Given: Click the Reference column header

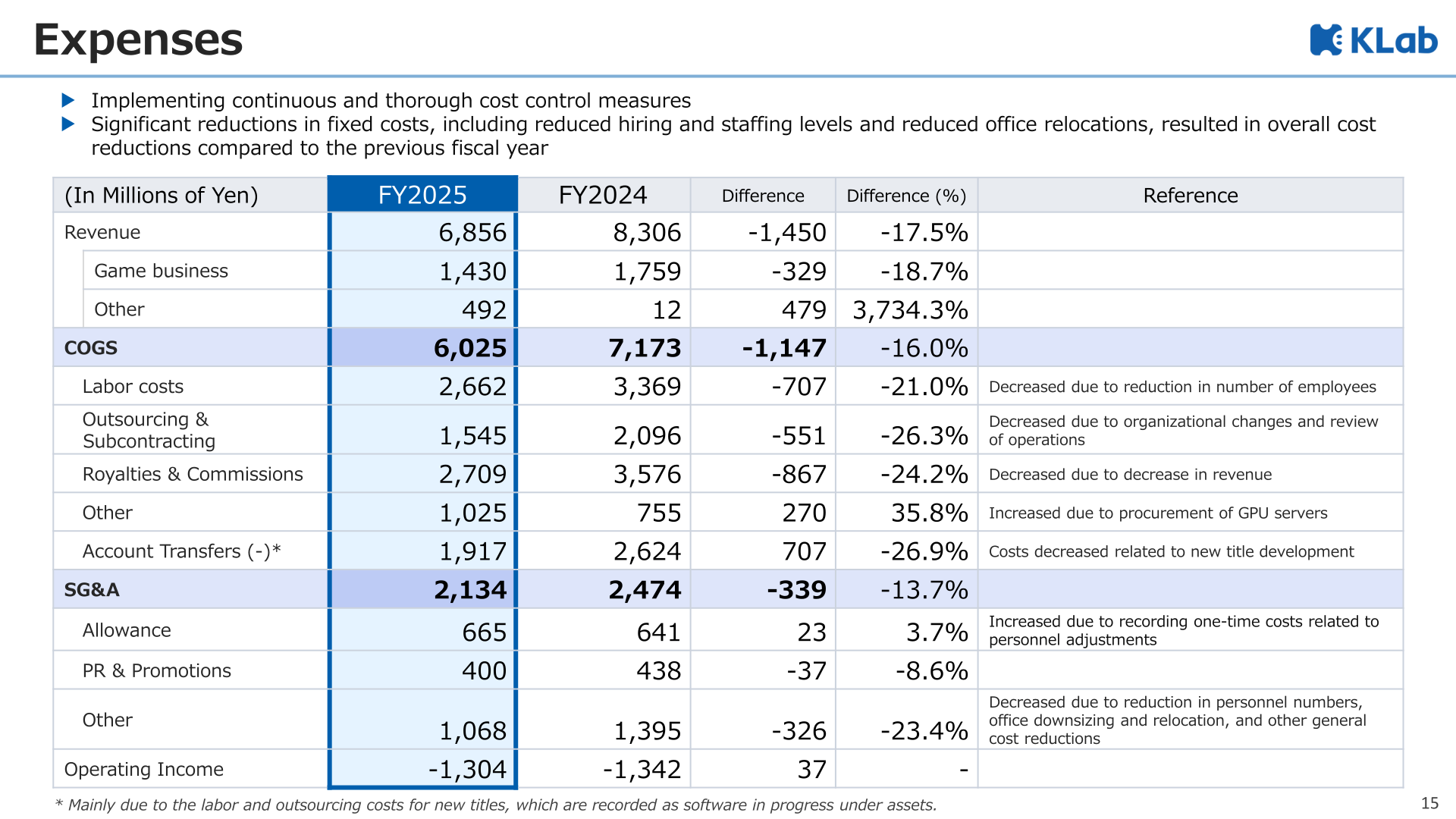Looking at the screenshot, I should (x=1191, y=196).
